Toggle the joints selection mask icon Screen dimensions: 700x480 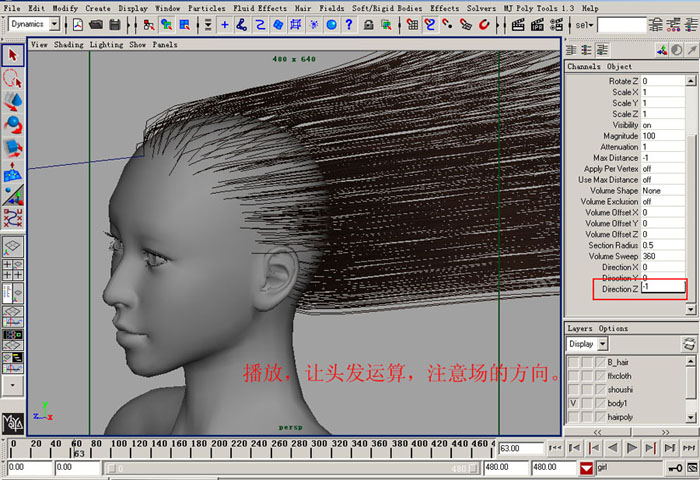242,25
